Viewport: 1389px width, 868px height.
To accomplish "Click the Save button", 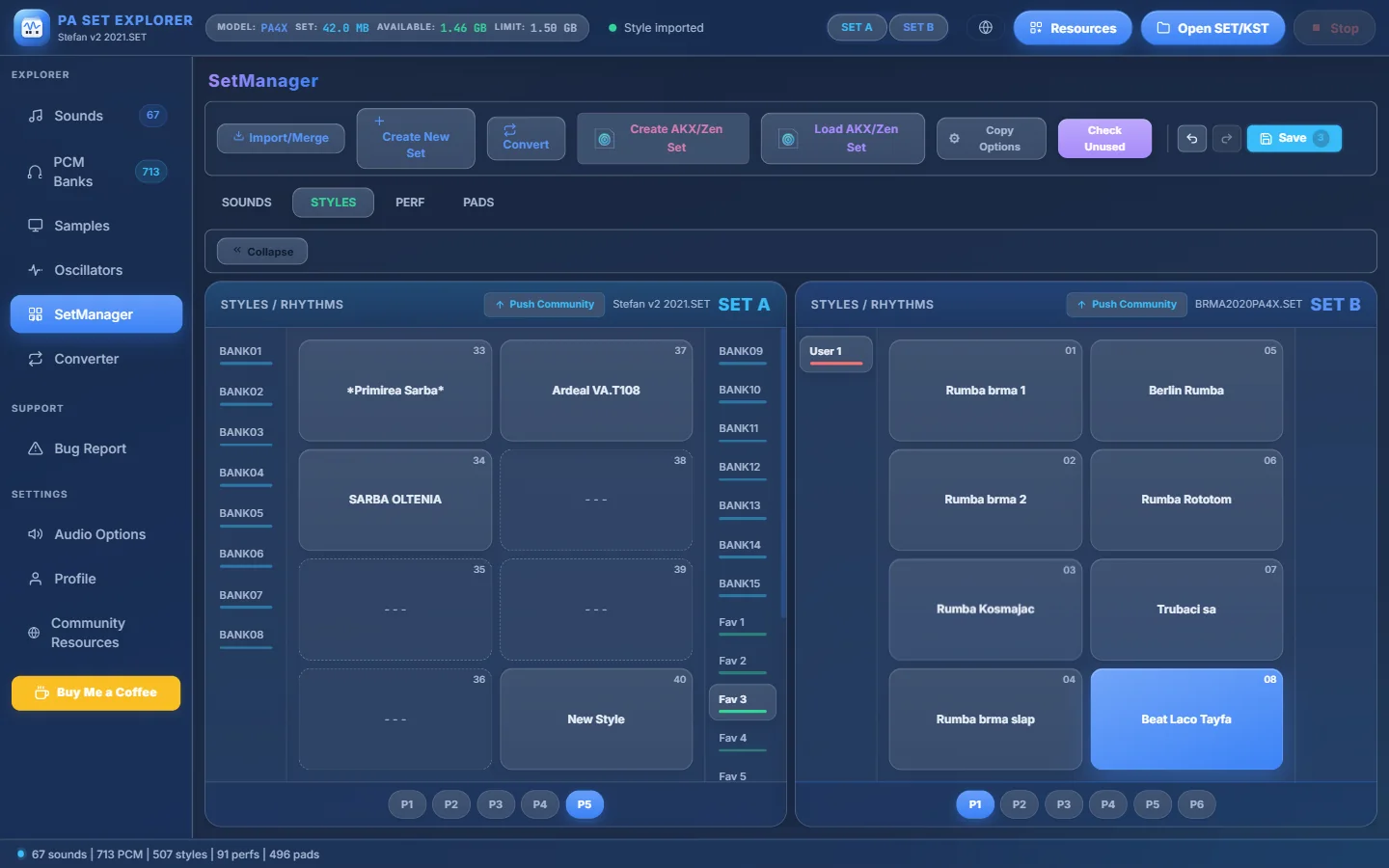I will [x=1294, y=139].
